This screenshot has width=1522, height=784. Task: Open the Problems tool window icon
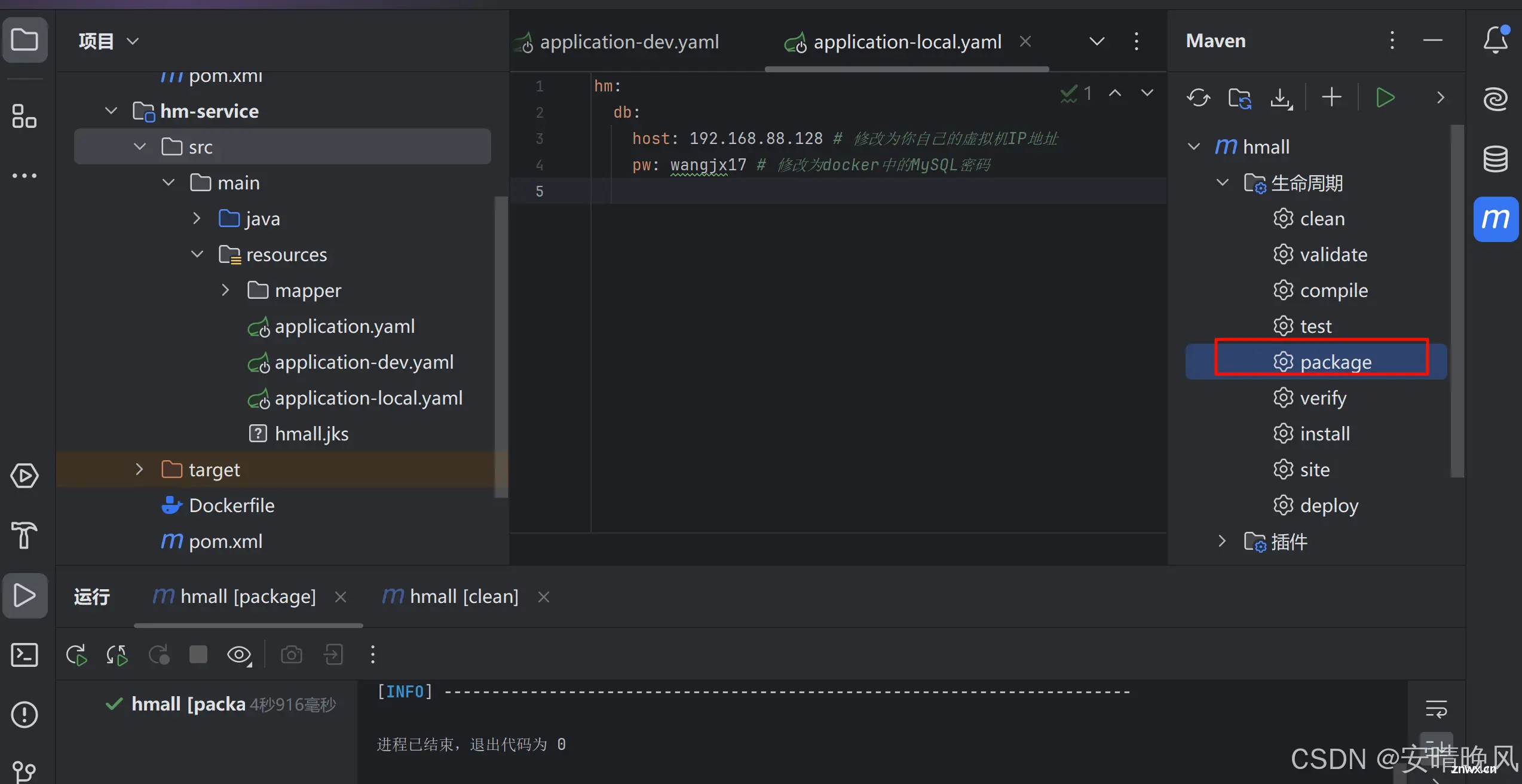pos(25,715)
